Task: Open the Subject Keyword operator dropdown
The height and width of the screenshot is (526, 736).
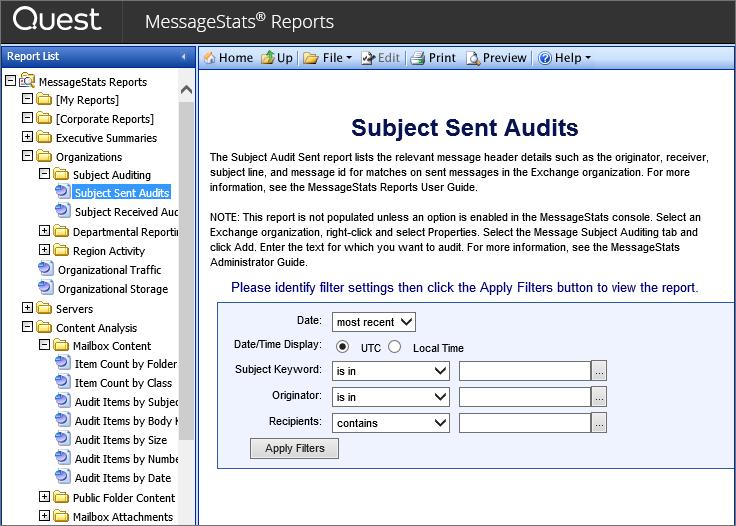Action: 391,371
